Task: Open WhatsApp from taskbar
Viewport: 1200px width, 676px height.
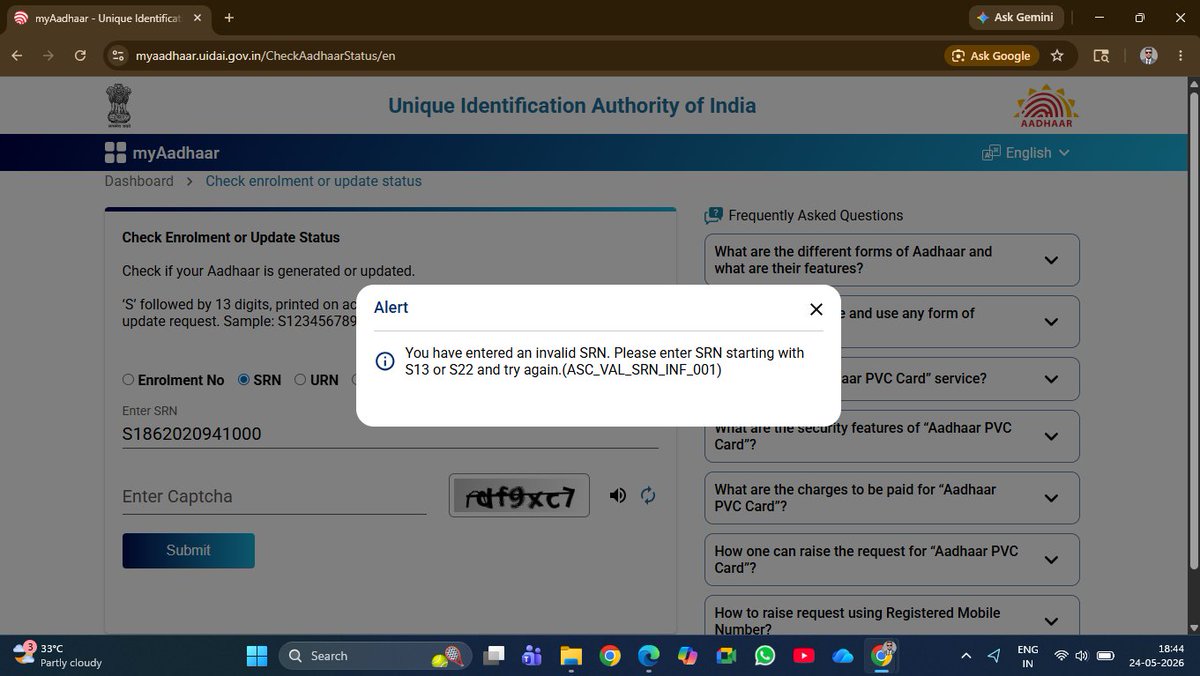Action: pyautogui.click(x=765, y=656)
